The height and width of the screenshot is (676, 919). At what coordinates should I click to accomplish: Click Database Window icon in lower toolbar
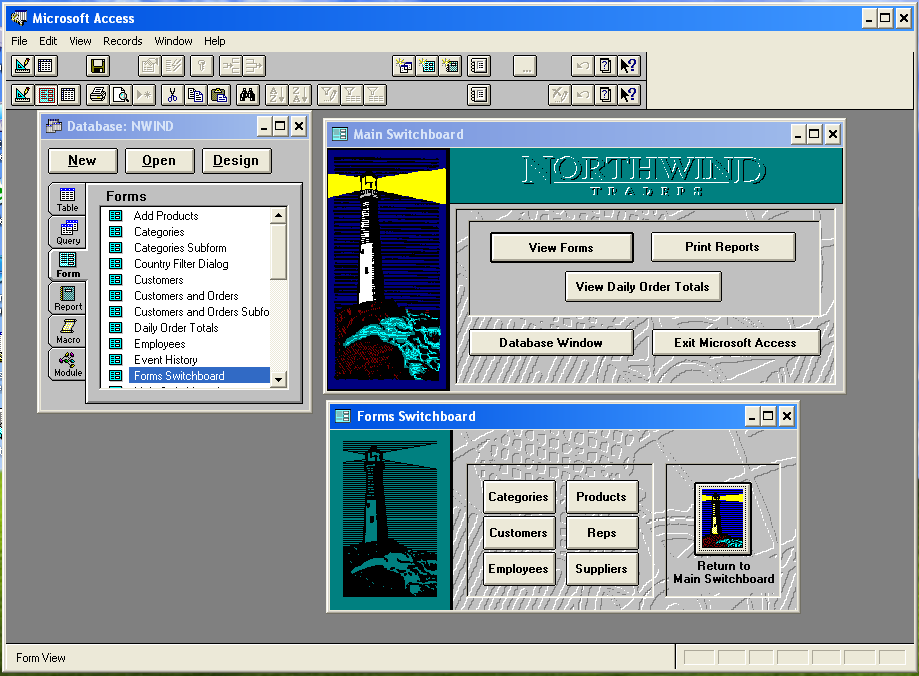[x=479, y=94]
